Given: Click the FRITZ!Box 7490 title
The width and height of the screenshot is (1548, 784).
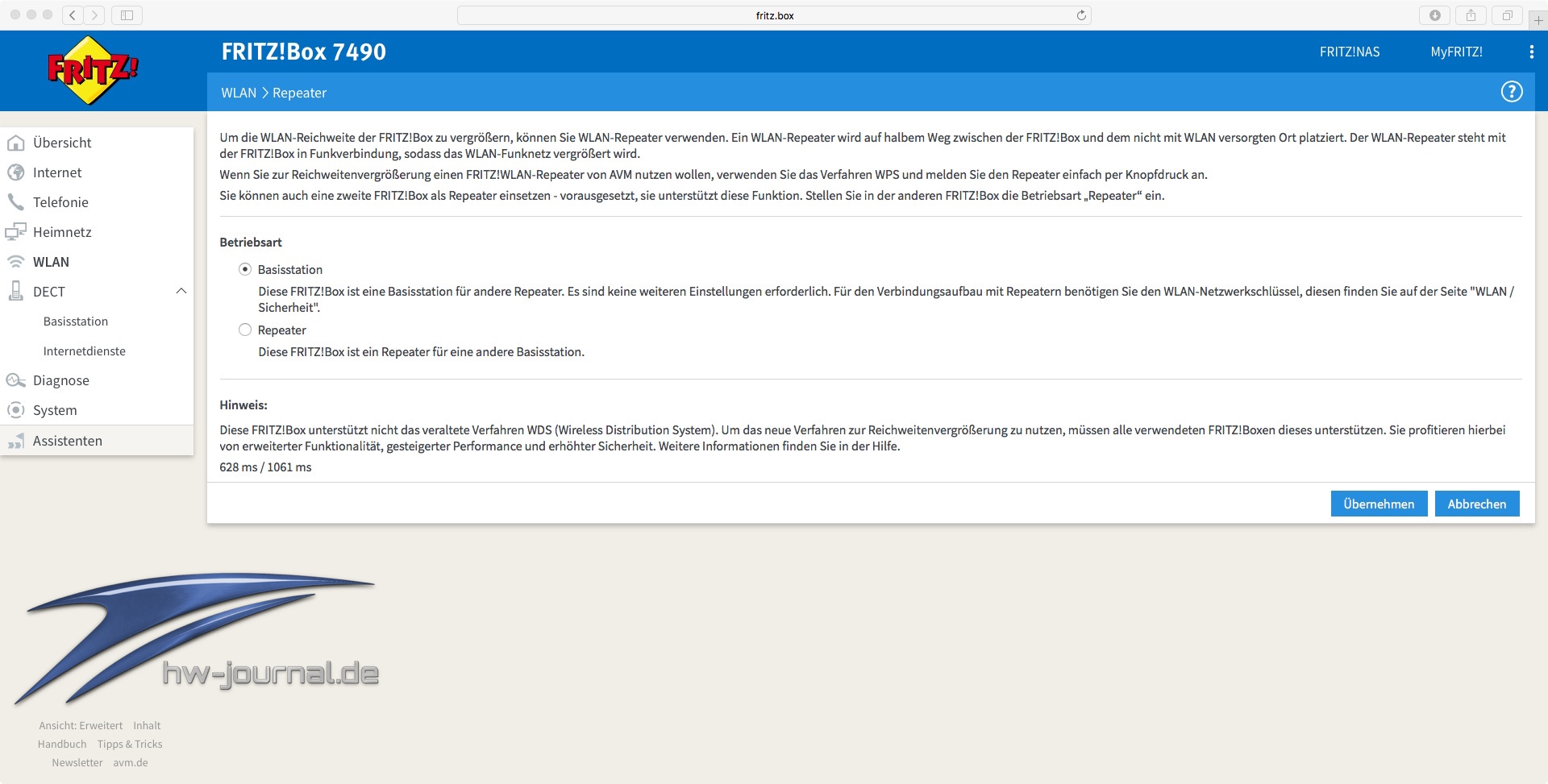Looking at the screenshot, I should coord(304,52).
